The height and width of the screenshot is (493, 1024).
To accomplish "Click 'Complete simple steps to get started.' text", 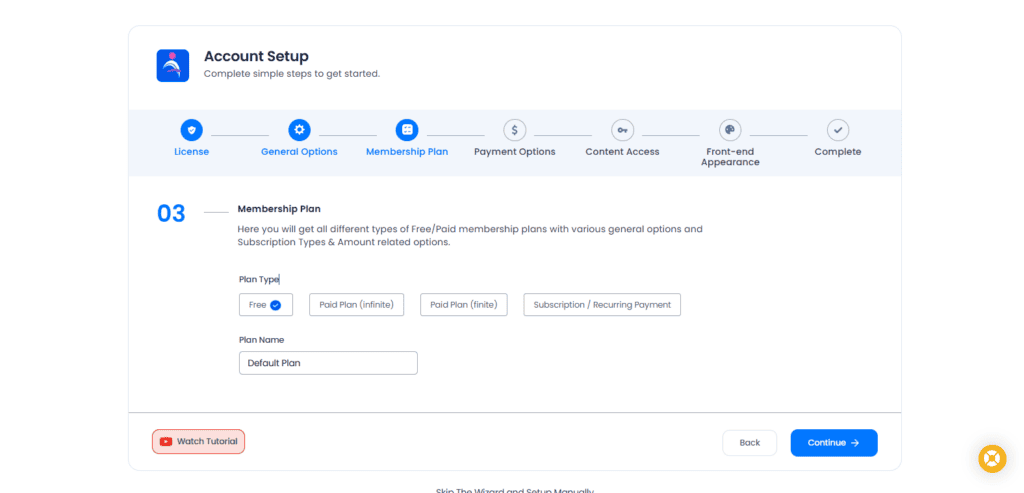I will click(x=292, y=74).
